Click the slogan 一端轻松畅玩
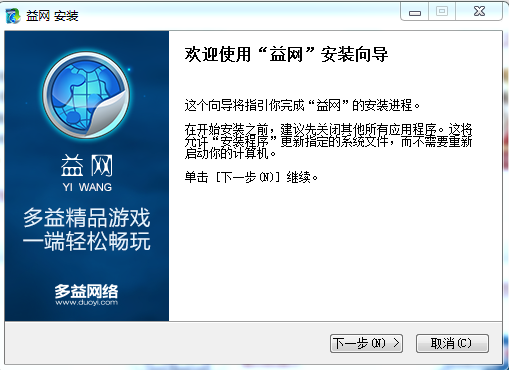509x370 pixels. click(x=87, y=241)
